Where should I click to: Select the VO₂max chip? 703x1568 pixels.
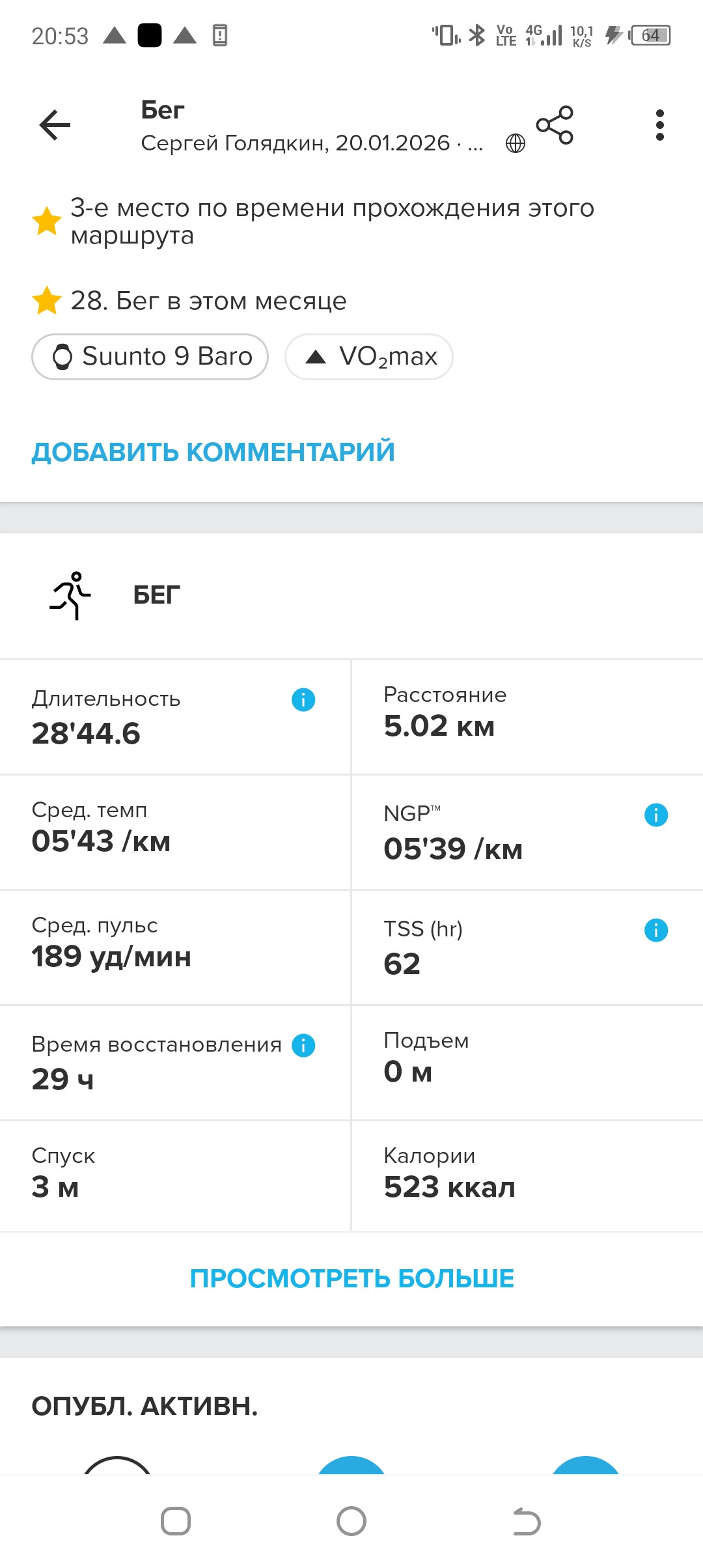[x=369, y=357]
